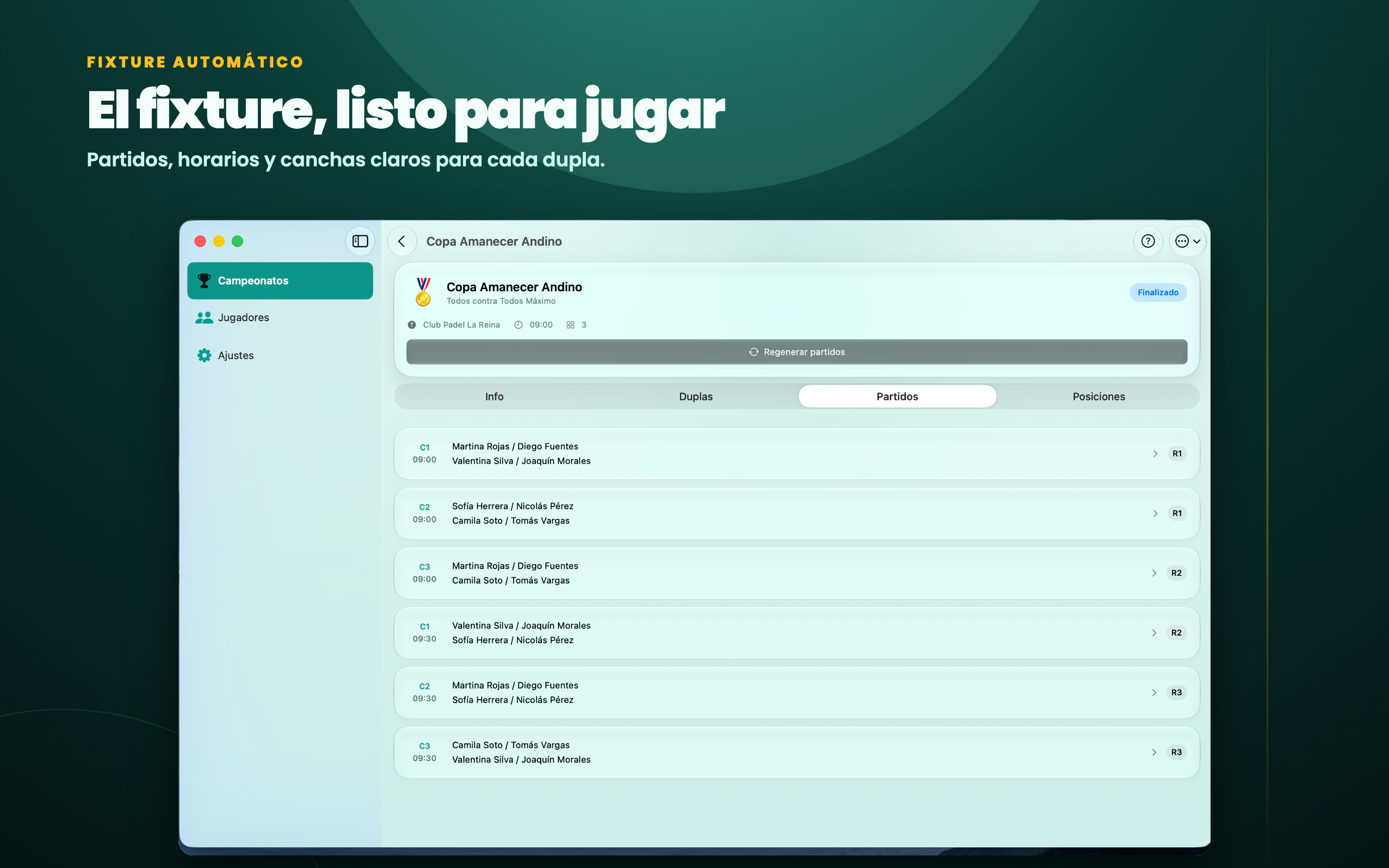
Task: Click the 'Copa Amanecer Andino' toolbar title
Action: click(x=494, y=242)
